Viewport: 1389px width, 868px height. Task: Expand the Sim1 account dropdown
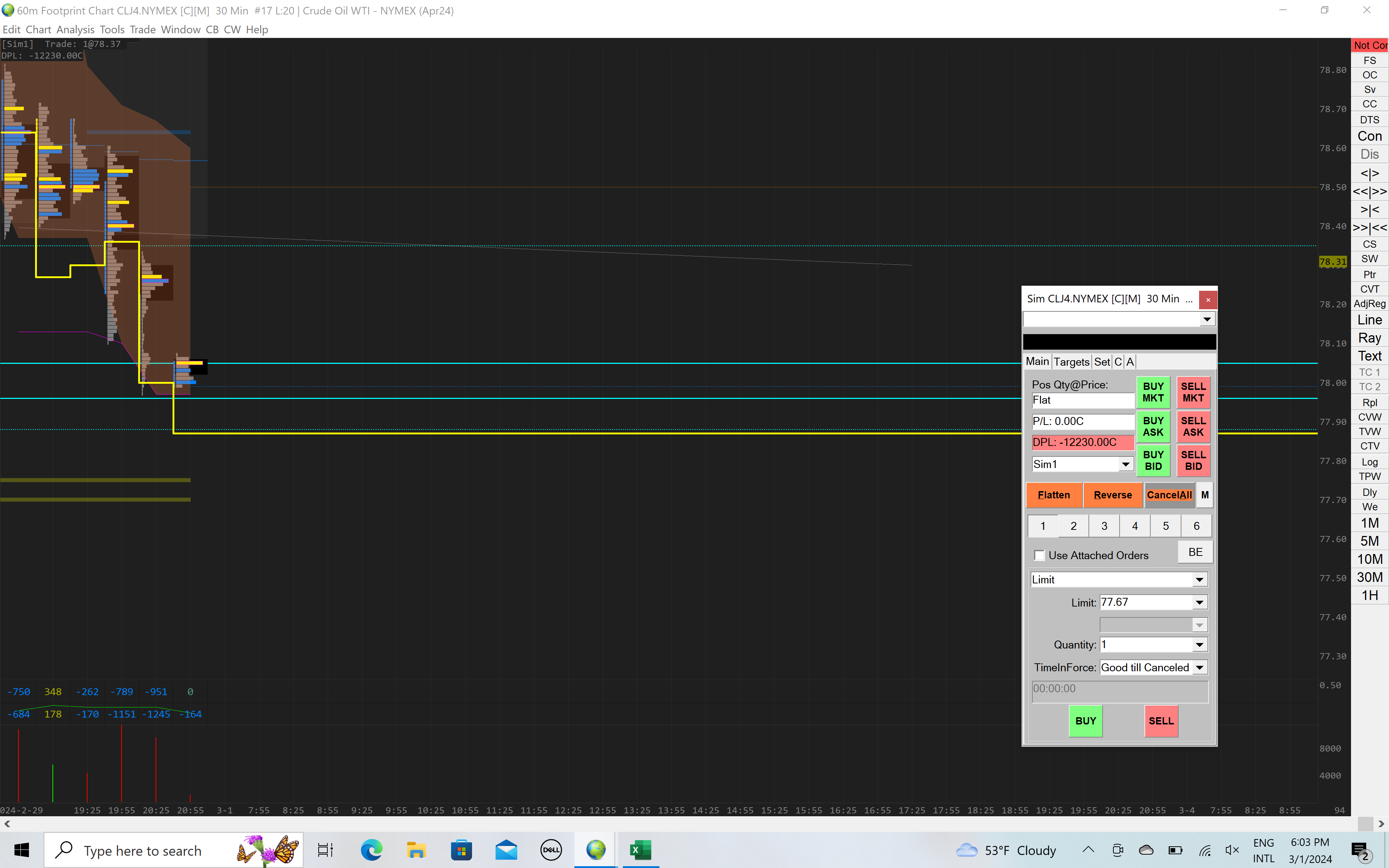1126,464
